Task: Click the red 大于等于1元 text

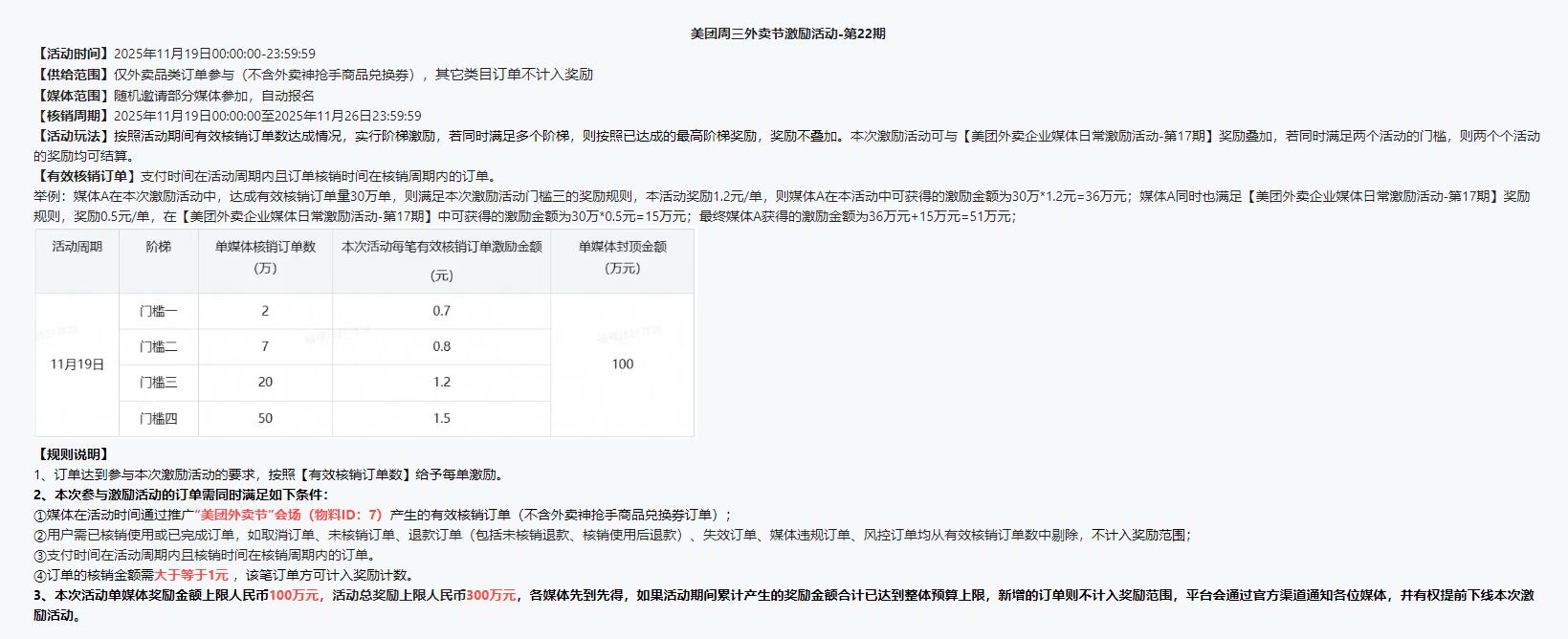Action: tap(191, 575)
